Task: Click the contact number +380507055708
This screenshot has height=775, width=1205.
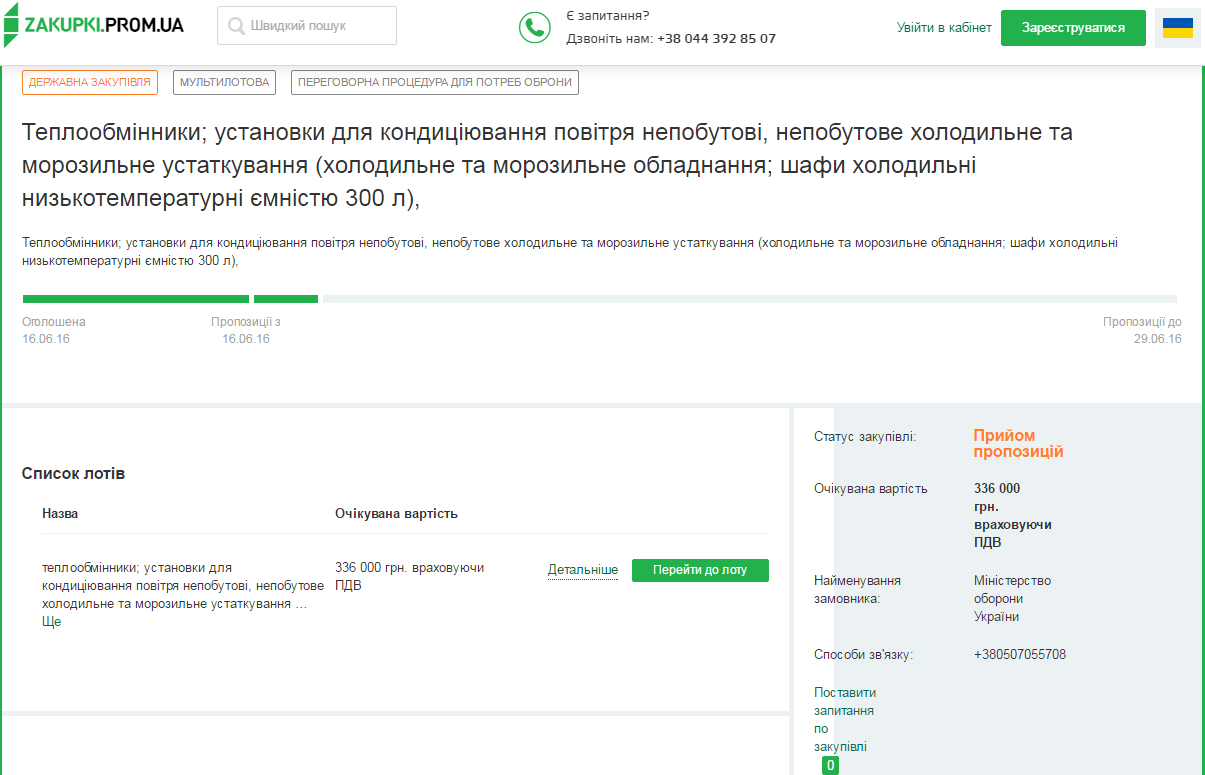Action: click(1020, 655)
